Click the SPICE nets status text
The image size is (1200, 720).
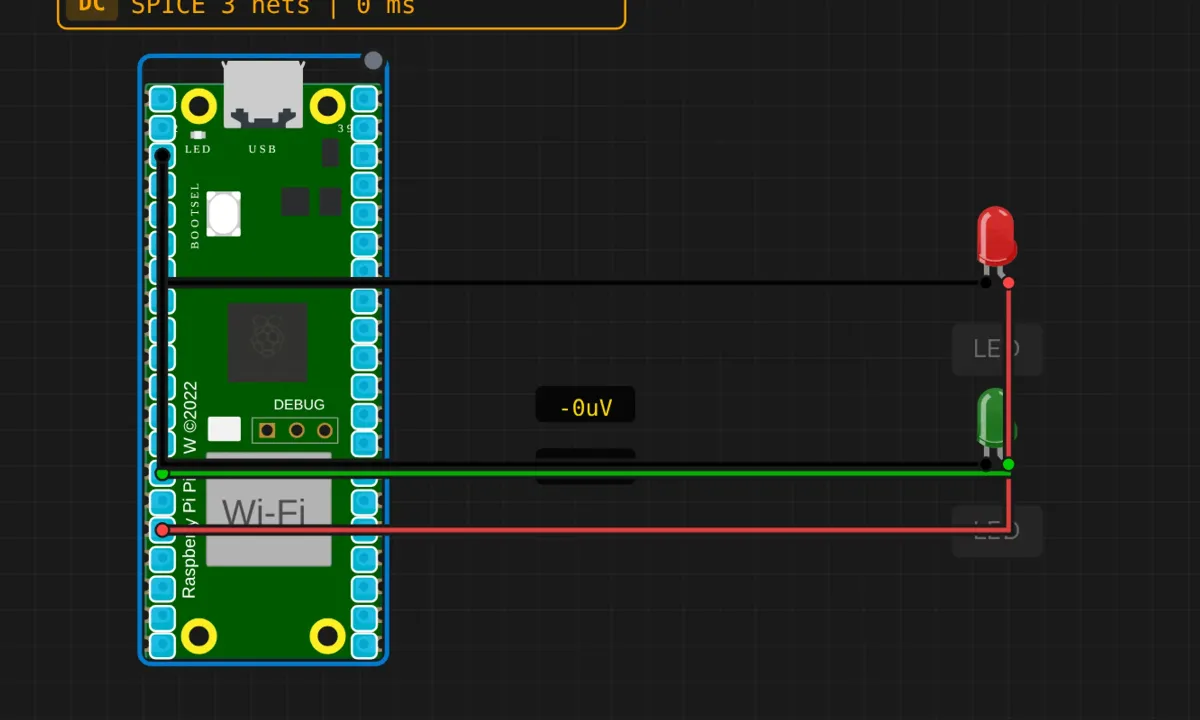point(273,7)
